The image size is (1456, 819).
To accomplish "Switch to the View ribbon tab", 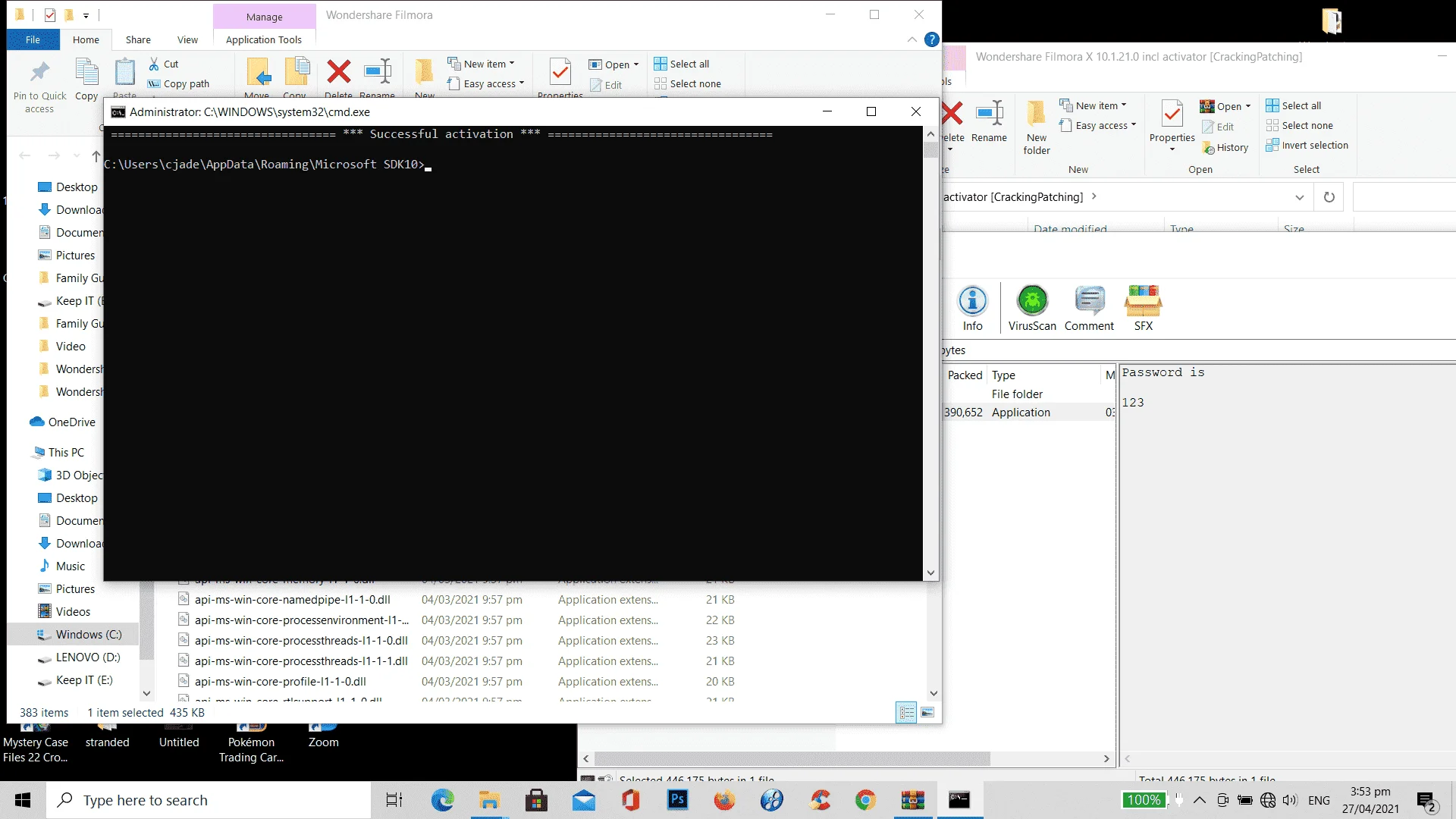I will pos(187,39).
